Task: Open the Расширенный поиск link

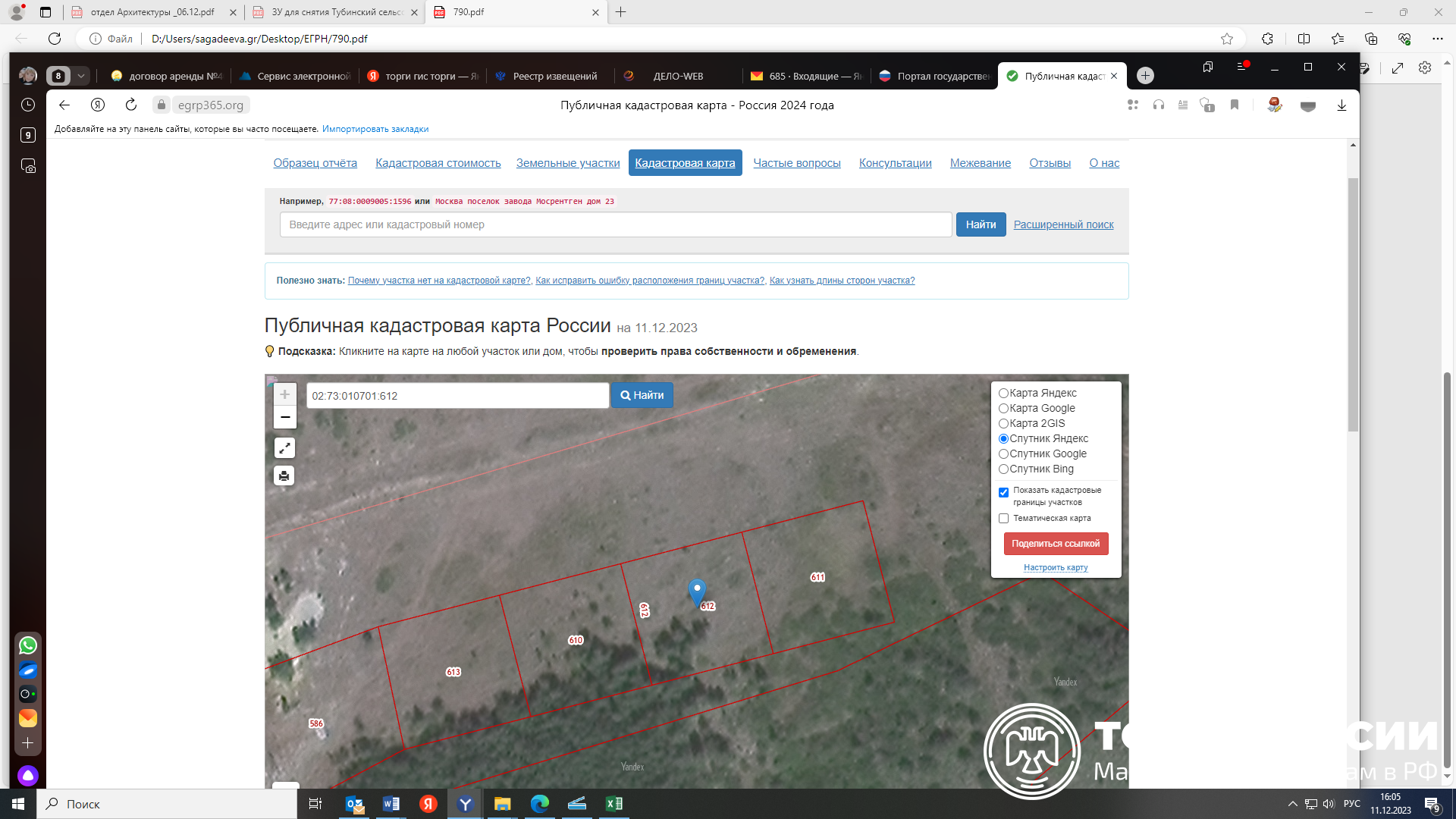Action: click(x=1063, y=224)
